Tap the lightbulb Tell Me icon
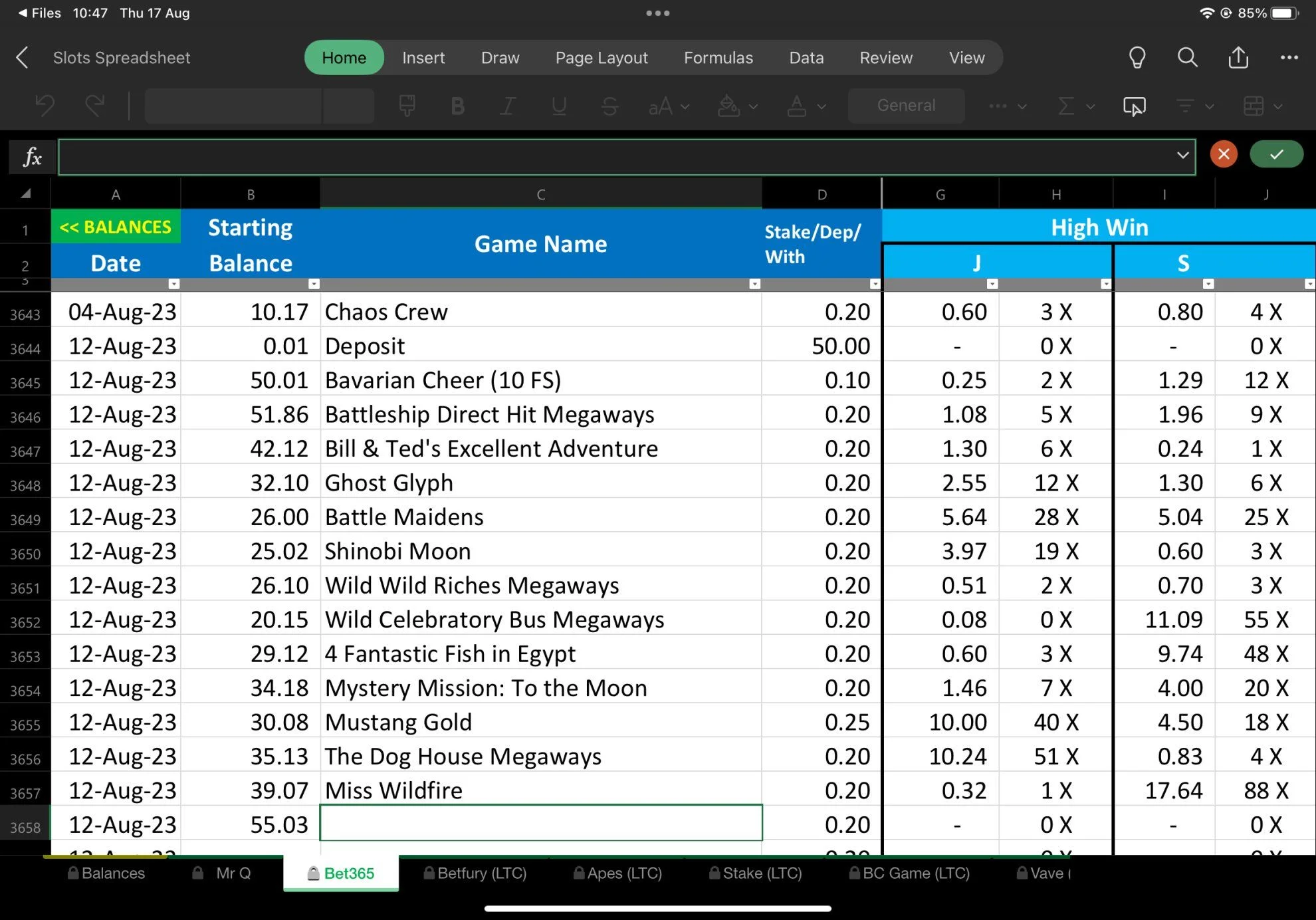The image size is (1316, 920). pyautogui.click(x=1137, y=58)
